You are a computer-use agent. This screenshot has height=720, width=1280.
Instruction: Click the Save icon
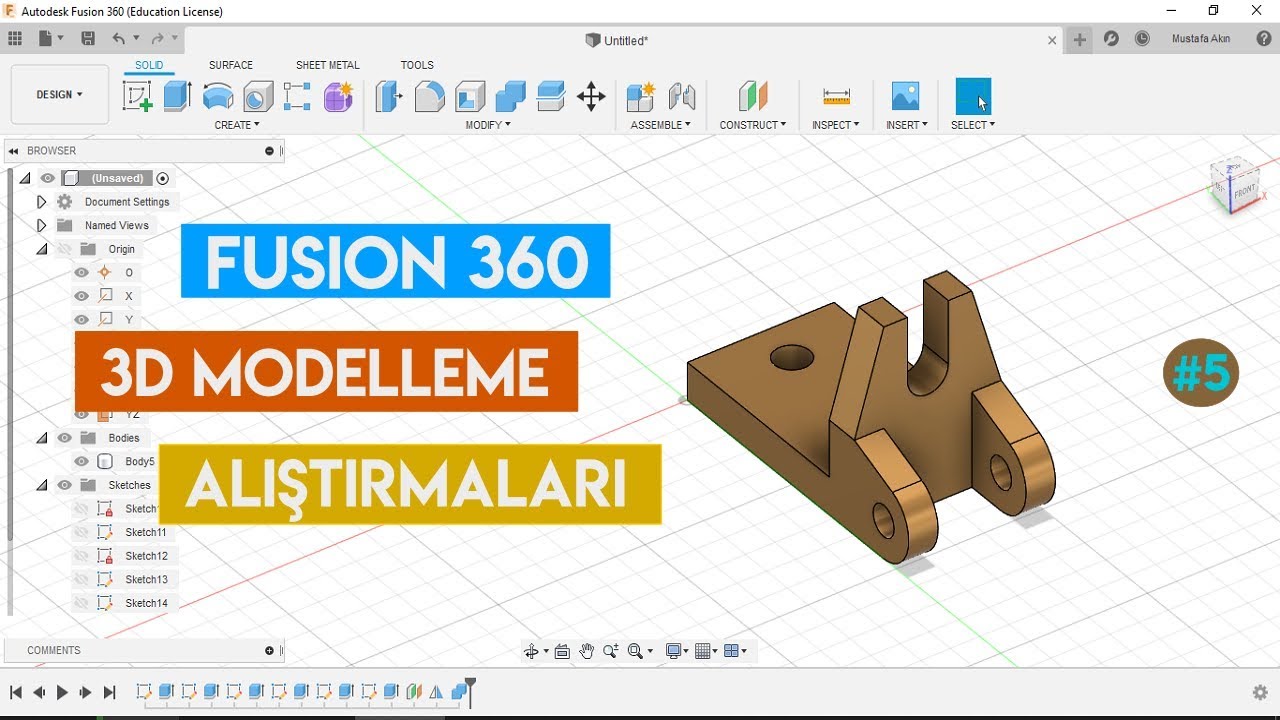pos(88,39)
